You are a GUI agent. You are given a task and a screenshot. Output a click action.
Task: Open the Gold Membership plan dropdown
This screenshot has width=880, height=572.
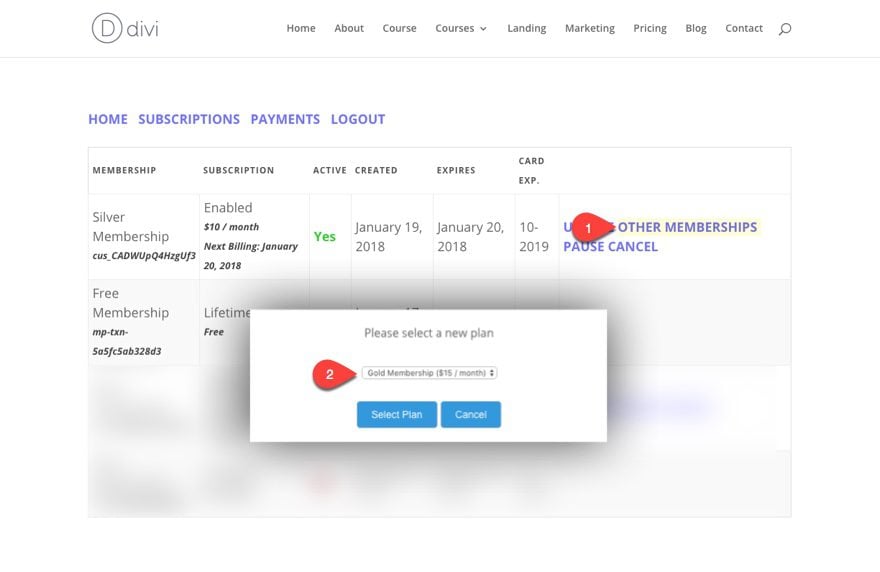[x=429, y=373]
